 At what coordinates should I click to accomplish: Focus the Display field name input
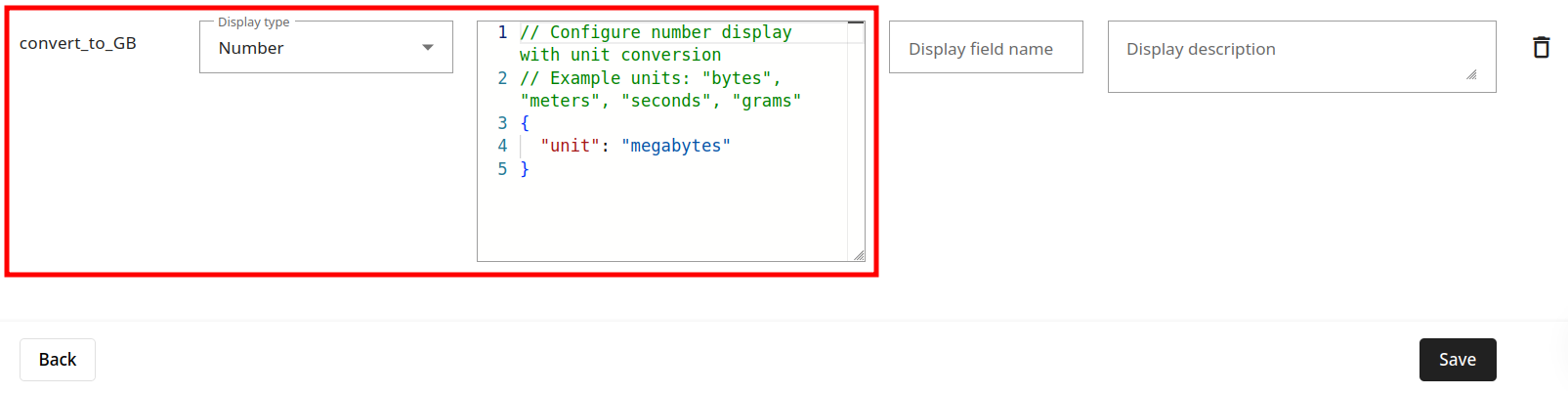986,47
